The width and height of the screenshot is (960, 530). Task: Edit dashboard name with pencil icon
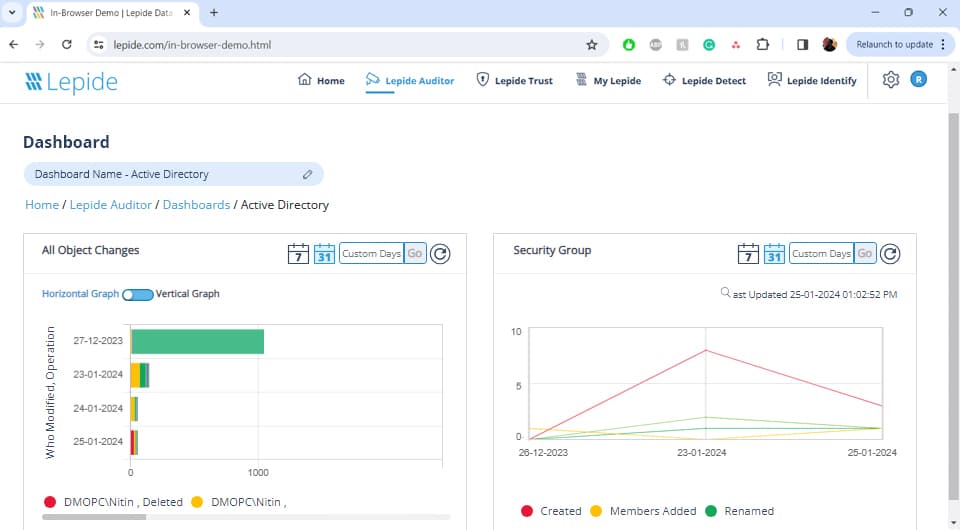(x=307, y=174)
